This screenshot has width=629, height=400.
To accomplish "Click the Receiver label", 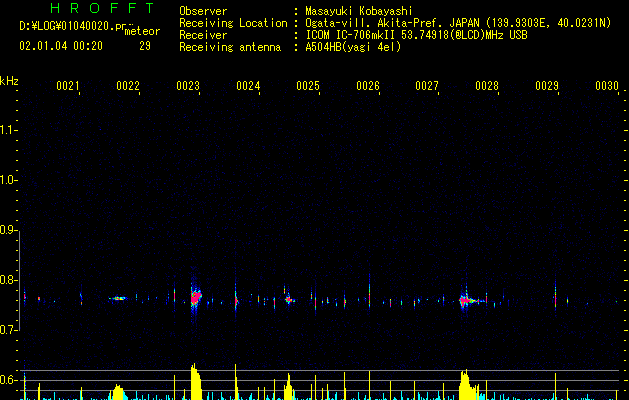I will tap(203, 35).
